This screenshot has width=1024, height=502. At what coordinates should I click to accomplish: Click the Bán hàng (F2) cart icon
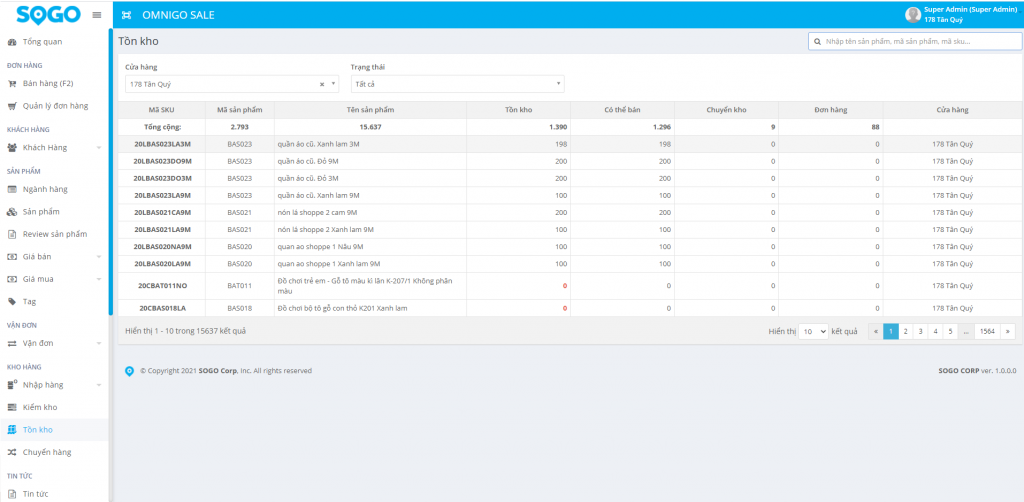(x=12, y=83)
